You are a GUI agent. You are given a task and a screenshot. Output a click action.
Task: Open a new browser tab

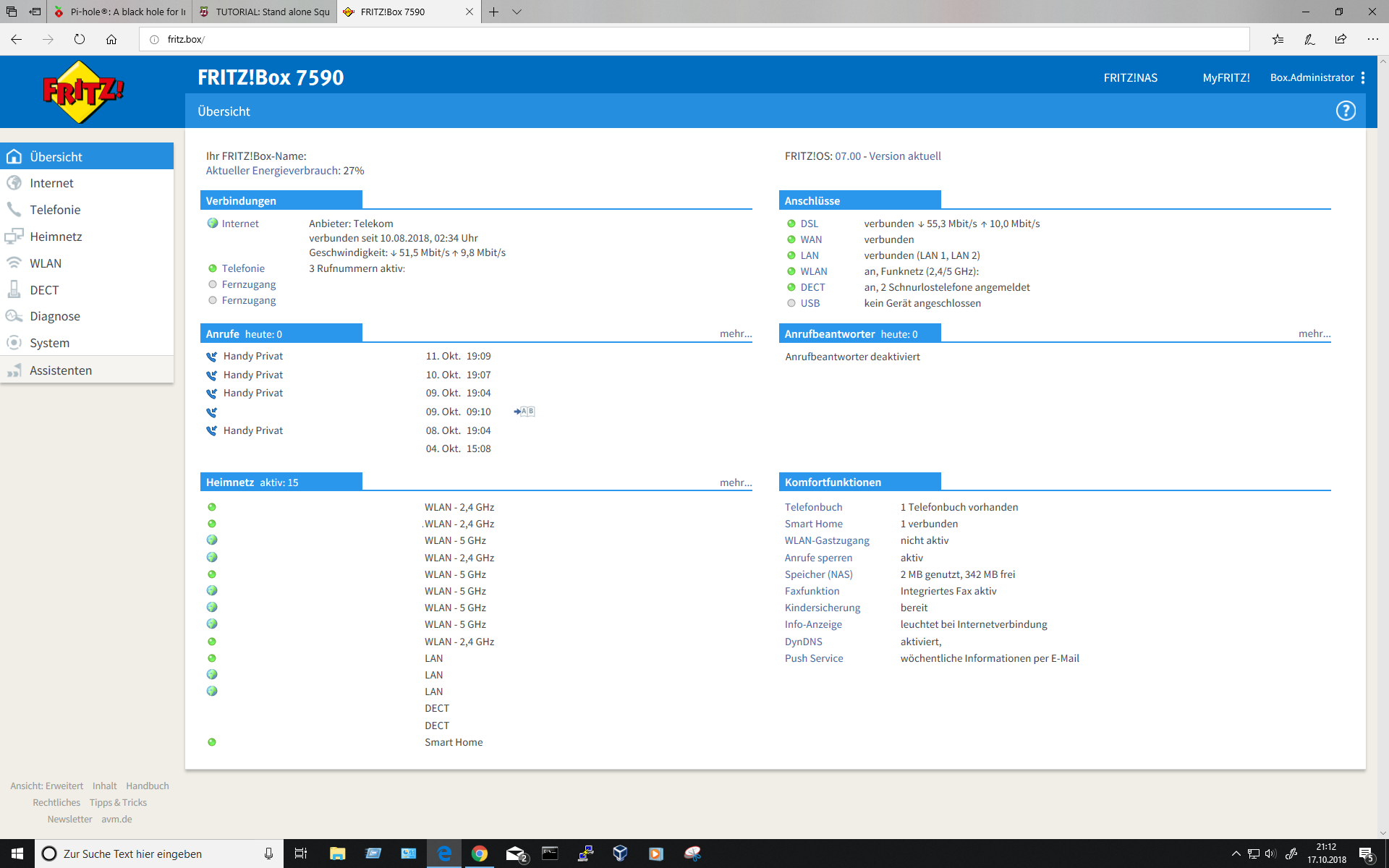pyautogui.click(x=493, y=12)
